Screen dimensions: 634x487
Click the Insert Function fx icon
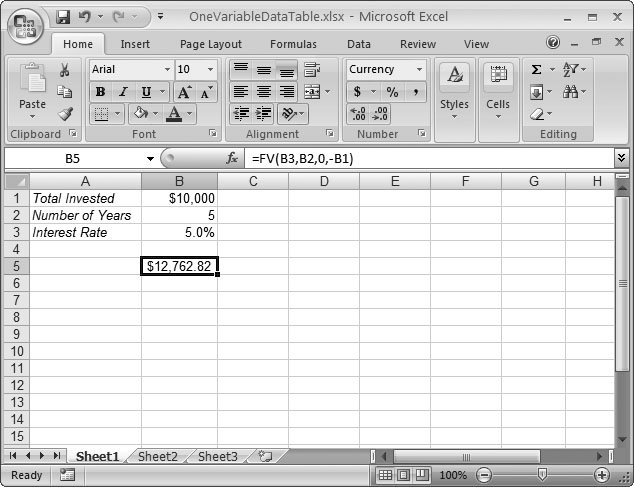point(232,158)
